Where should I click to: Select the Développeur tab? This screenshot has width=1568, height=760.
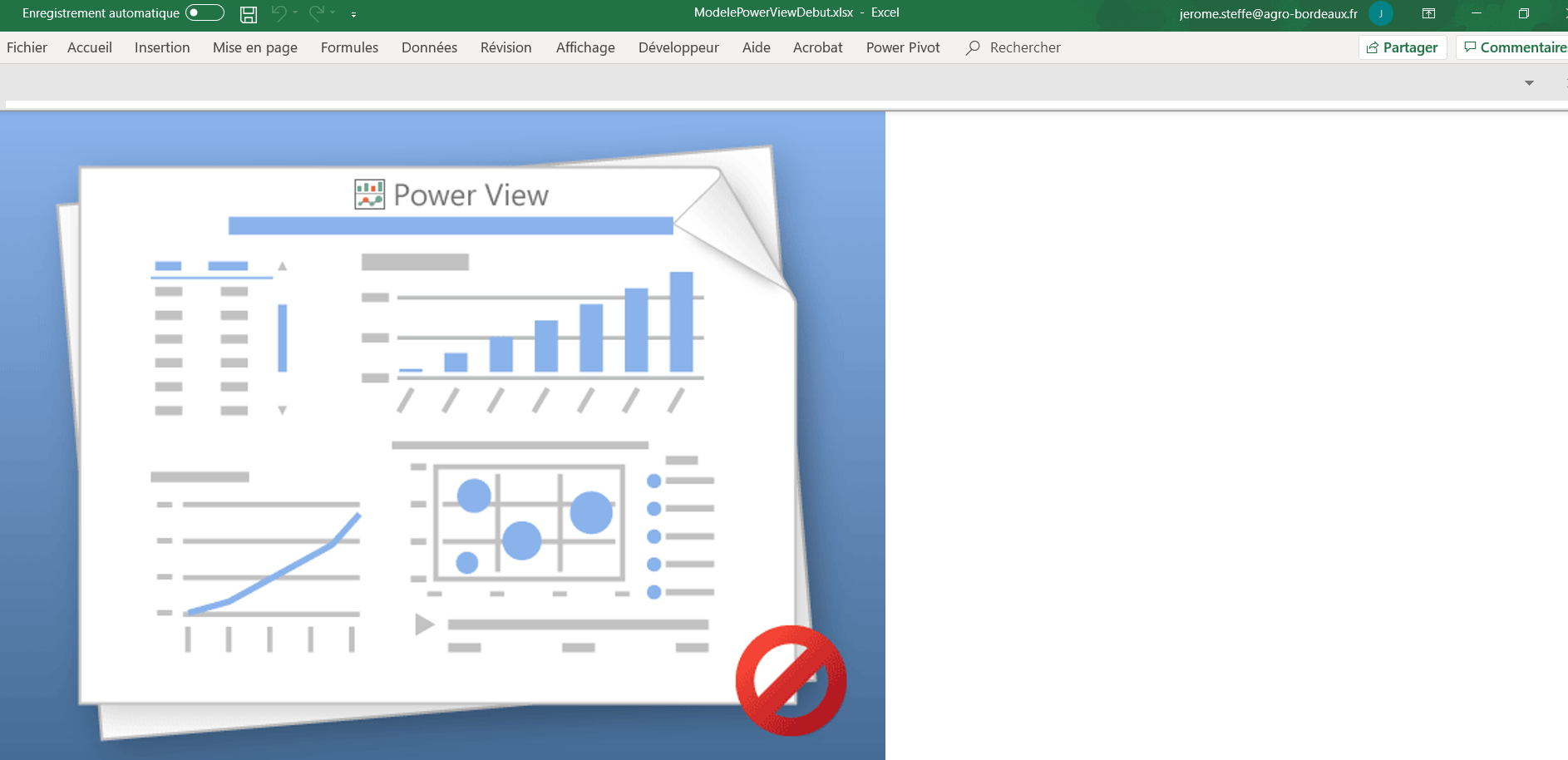678,47
